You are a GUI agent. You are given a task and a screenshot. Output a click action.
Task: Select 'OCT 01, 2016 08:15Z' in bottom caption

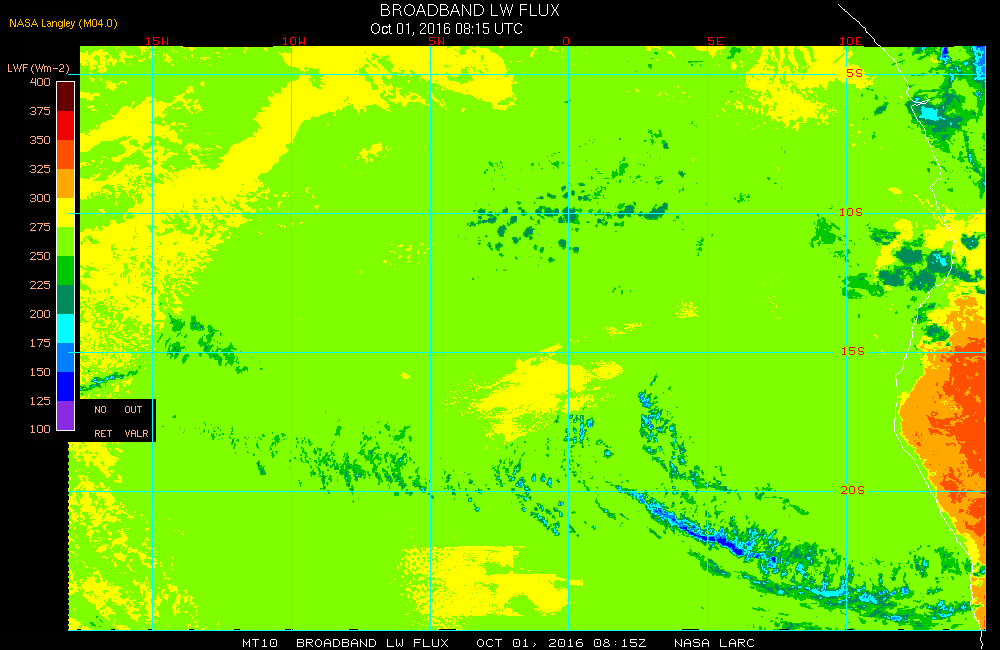561,643
